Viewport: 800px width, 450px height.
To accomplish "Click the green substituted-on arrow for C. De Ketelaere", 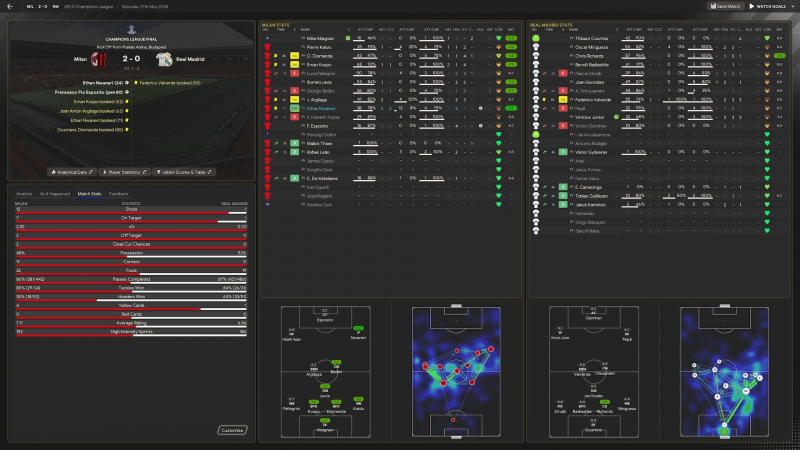I will [x=294, y=179].
